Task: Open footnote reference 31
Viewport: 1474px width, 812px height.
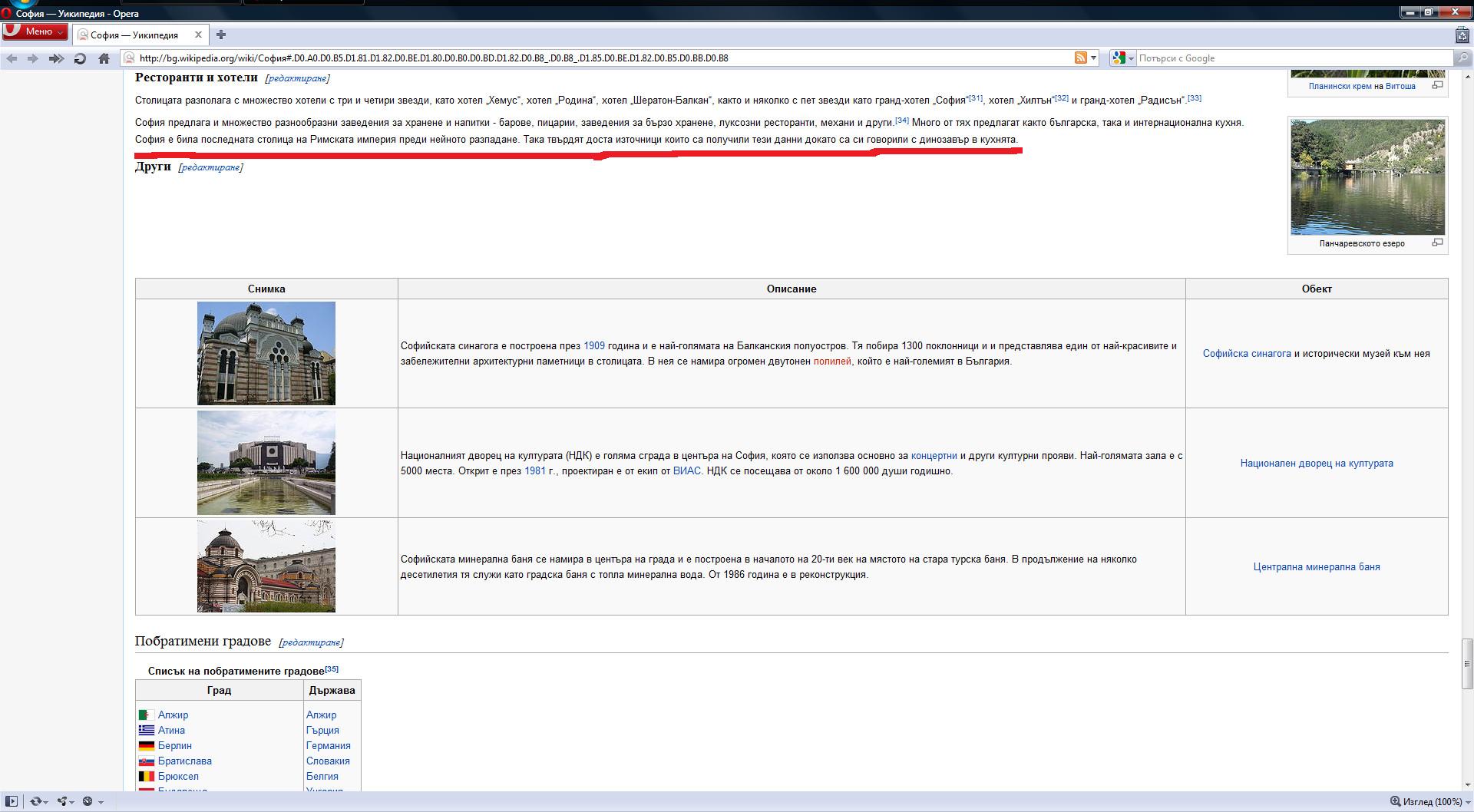Action: (975, 98)
